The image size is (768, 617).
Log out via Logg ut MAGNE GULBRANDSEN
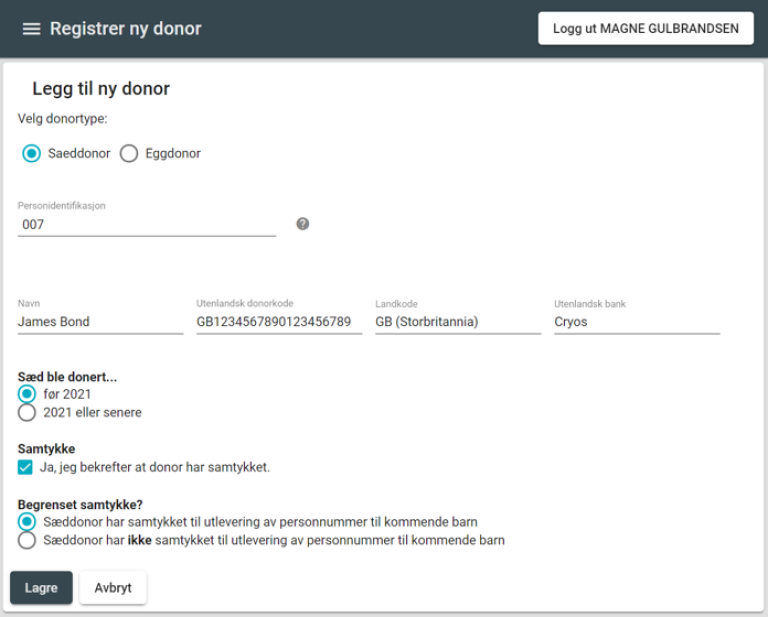(646, 29)
